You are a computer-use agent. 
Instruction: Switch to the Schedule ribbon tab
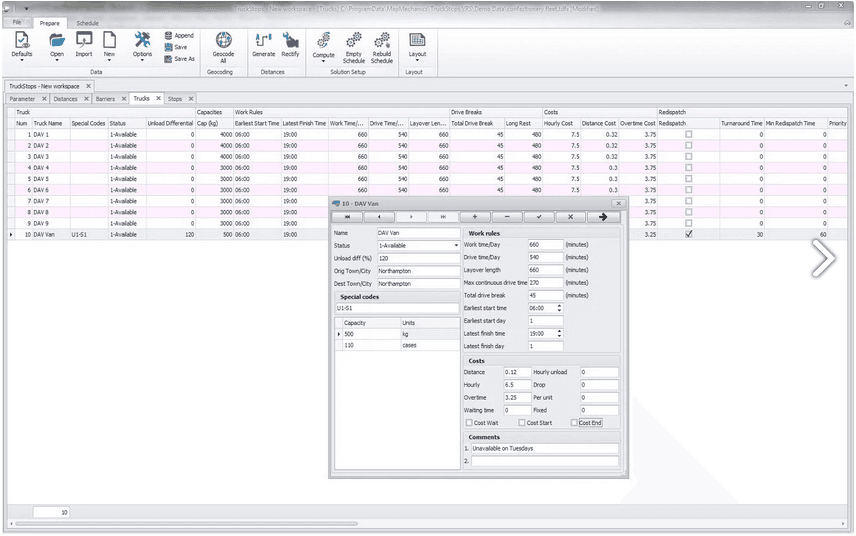click(x=88, y=22)
